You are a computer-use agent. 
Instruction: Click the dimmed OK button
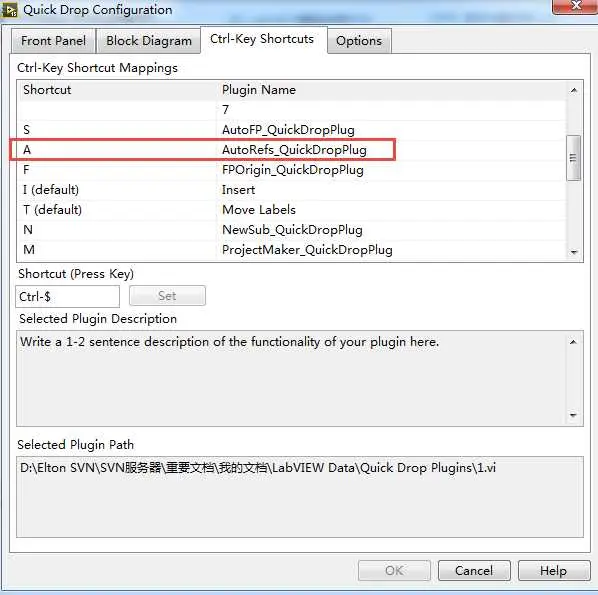394,571
